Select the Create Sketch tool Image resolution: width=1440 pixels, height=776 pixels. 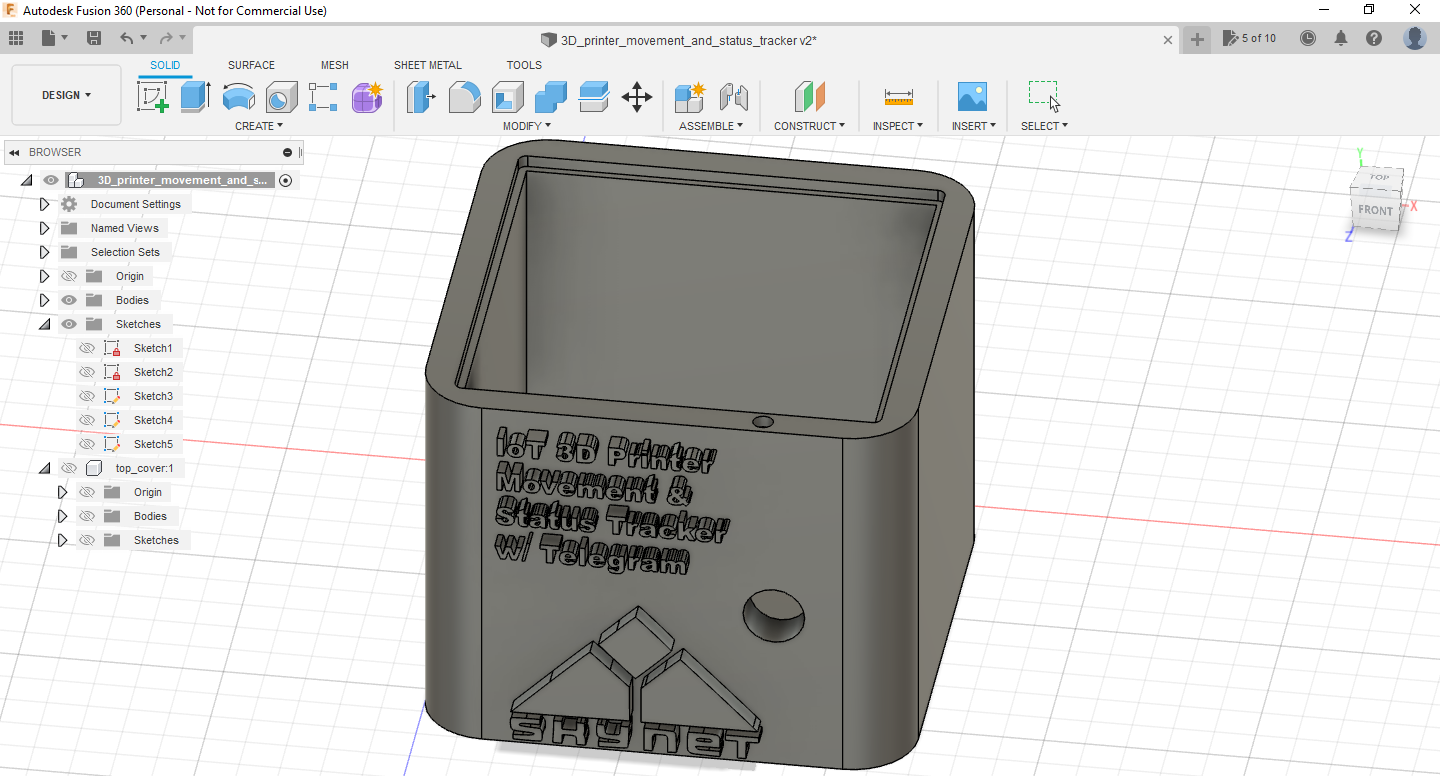[x=153, y=97]
